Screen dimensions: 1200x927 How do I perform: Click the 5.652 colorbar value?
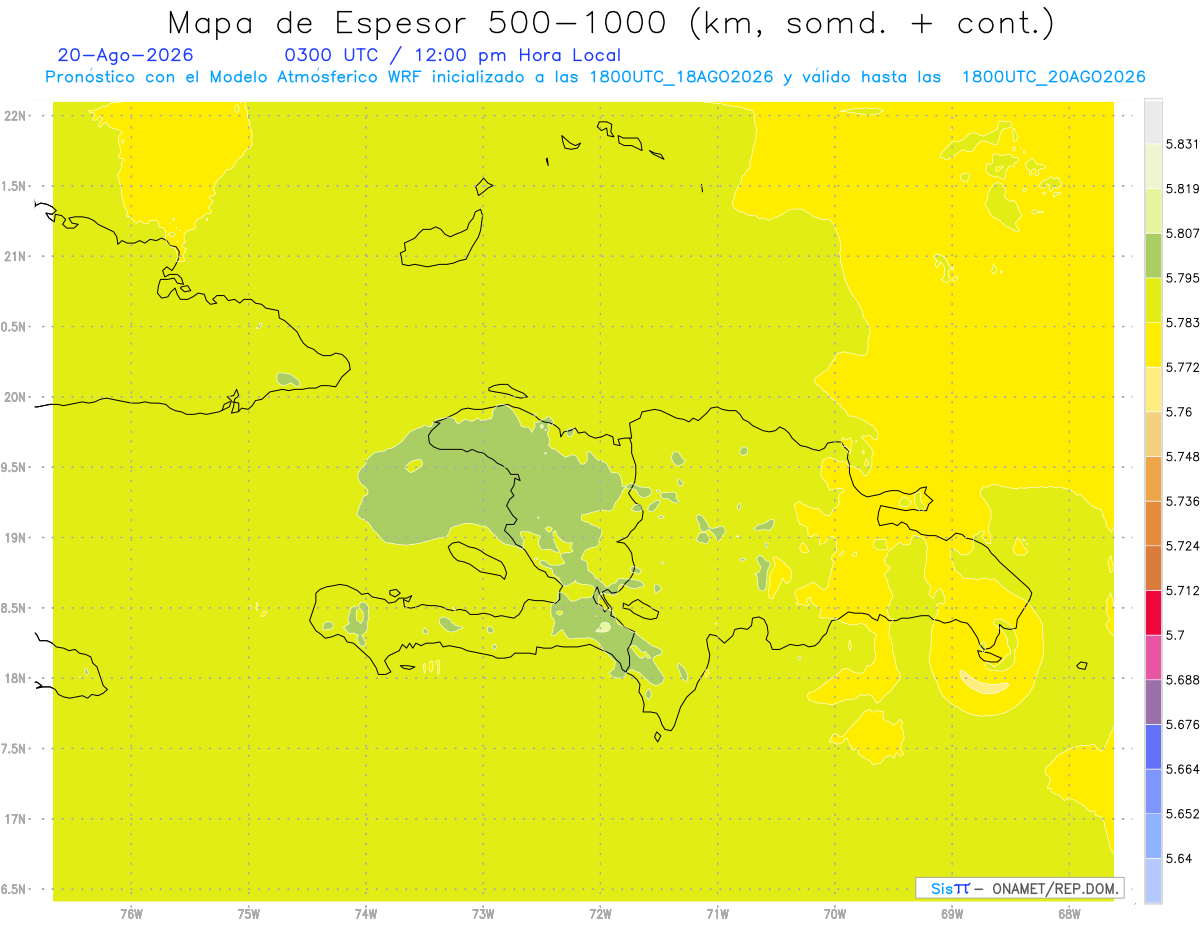[x=1183, y=813]
